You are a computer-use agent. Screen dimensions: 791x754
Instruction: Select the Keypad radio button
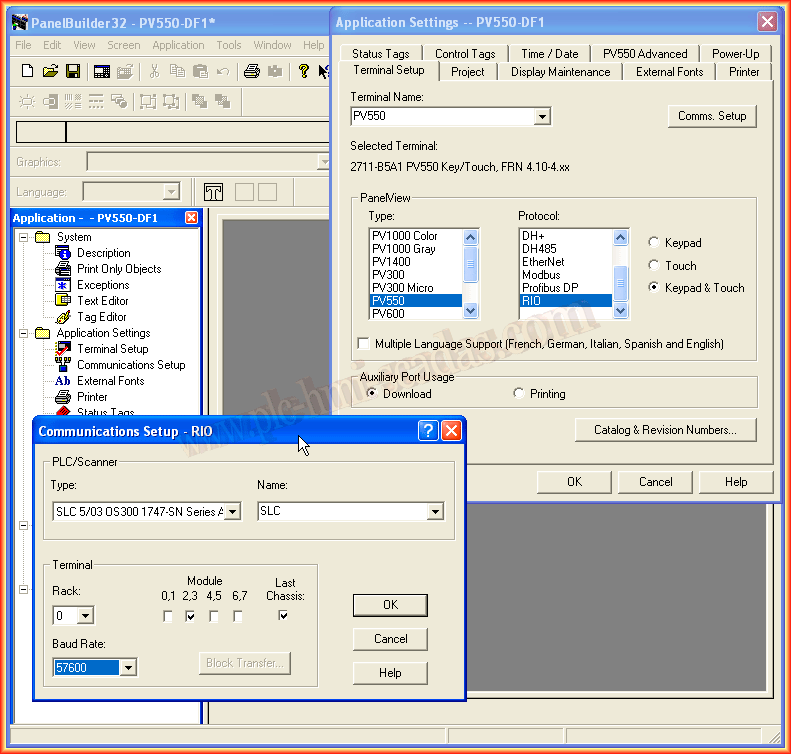(x=654, y=243)
